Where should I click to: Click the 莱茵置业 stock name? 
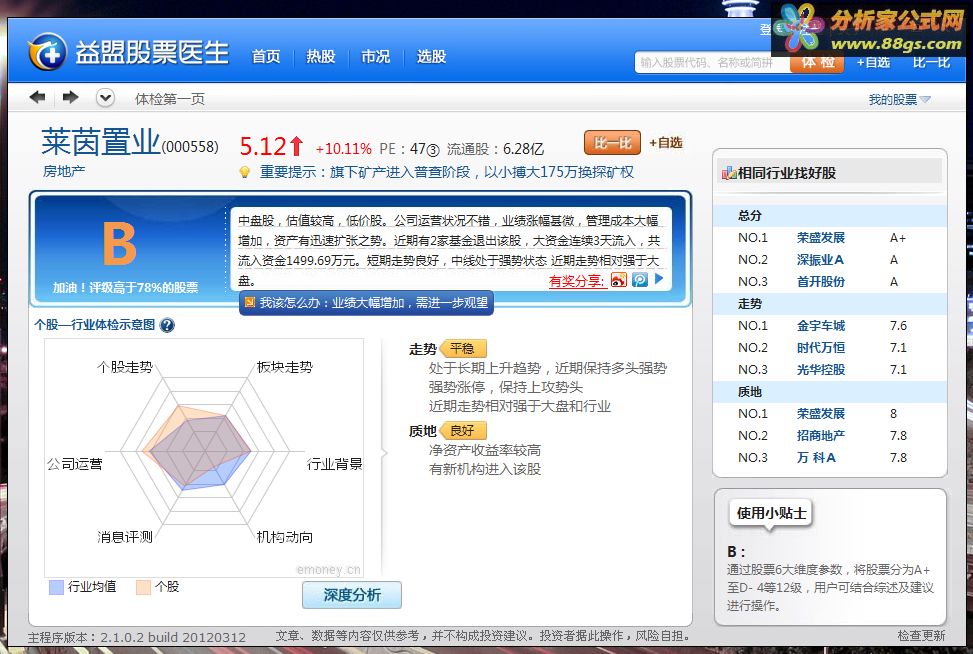(x=101, y=142)
